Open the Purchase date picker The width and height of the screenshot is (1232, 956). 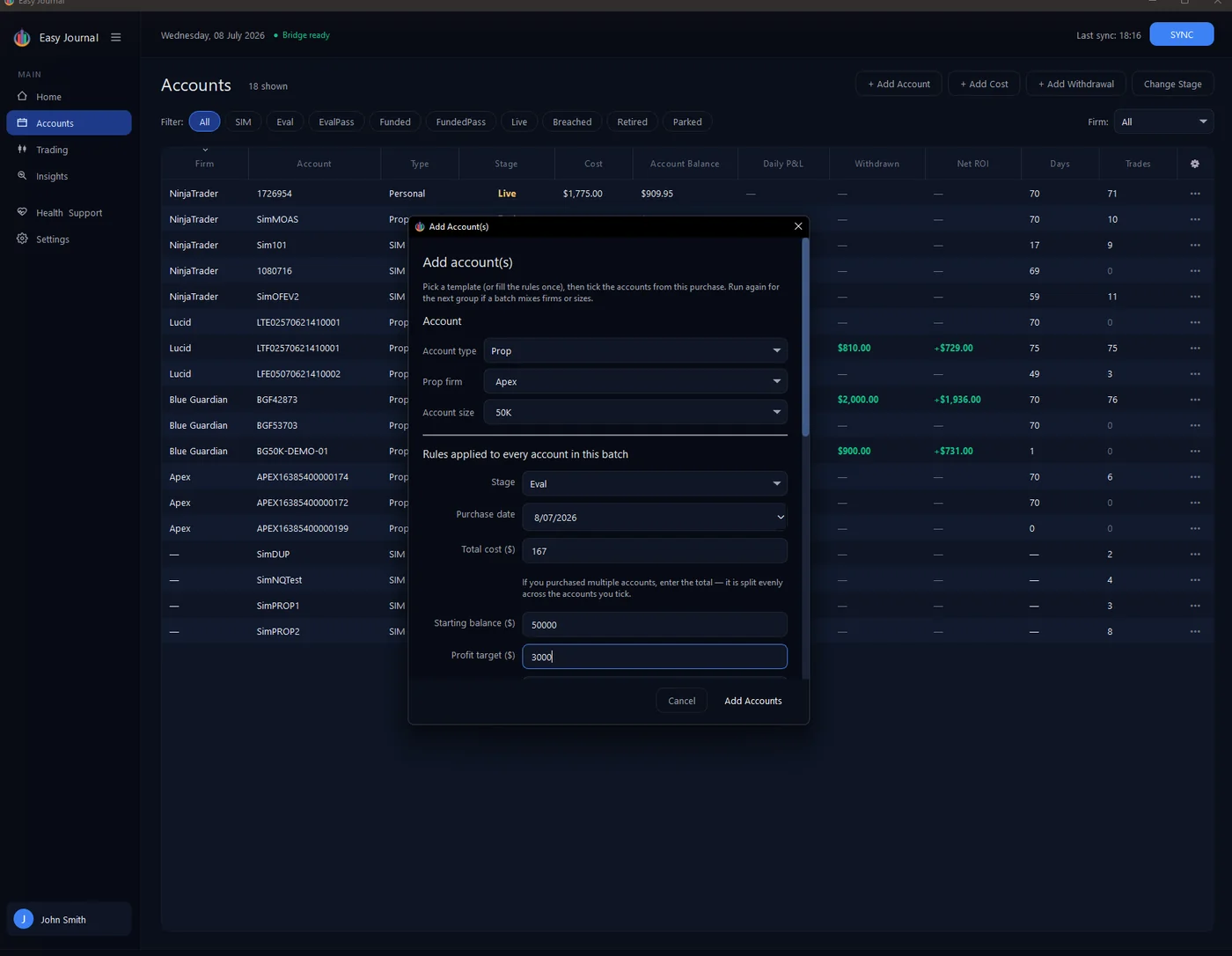(654, 518)
